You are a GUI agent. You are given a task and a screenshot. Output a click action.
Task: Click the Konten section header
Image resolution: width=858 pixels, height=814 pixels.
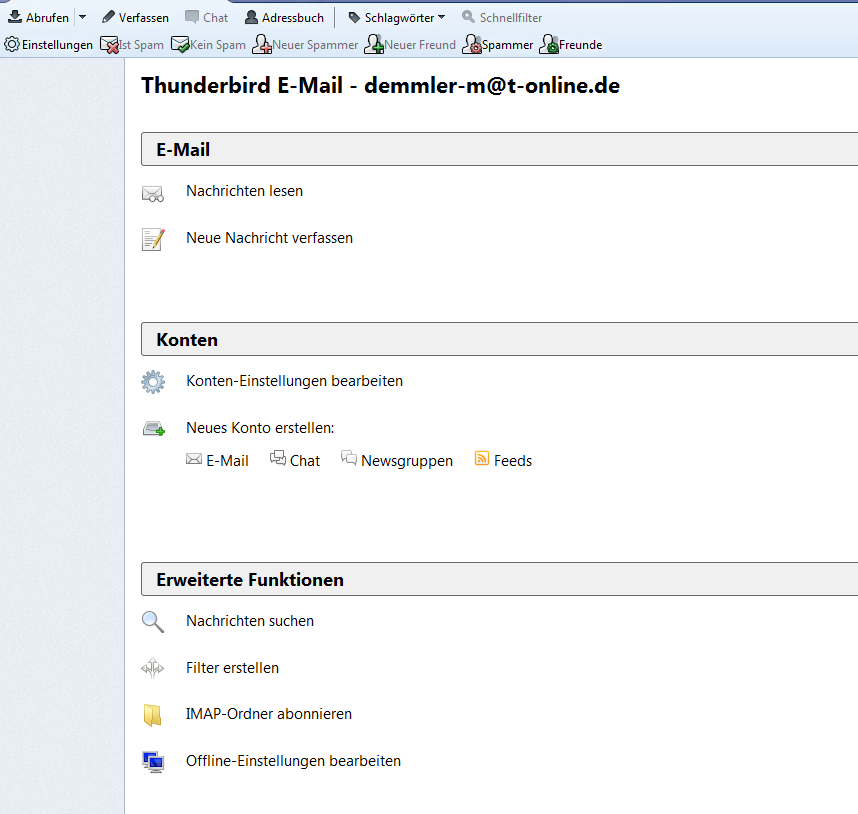(x=499, y=339)
